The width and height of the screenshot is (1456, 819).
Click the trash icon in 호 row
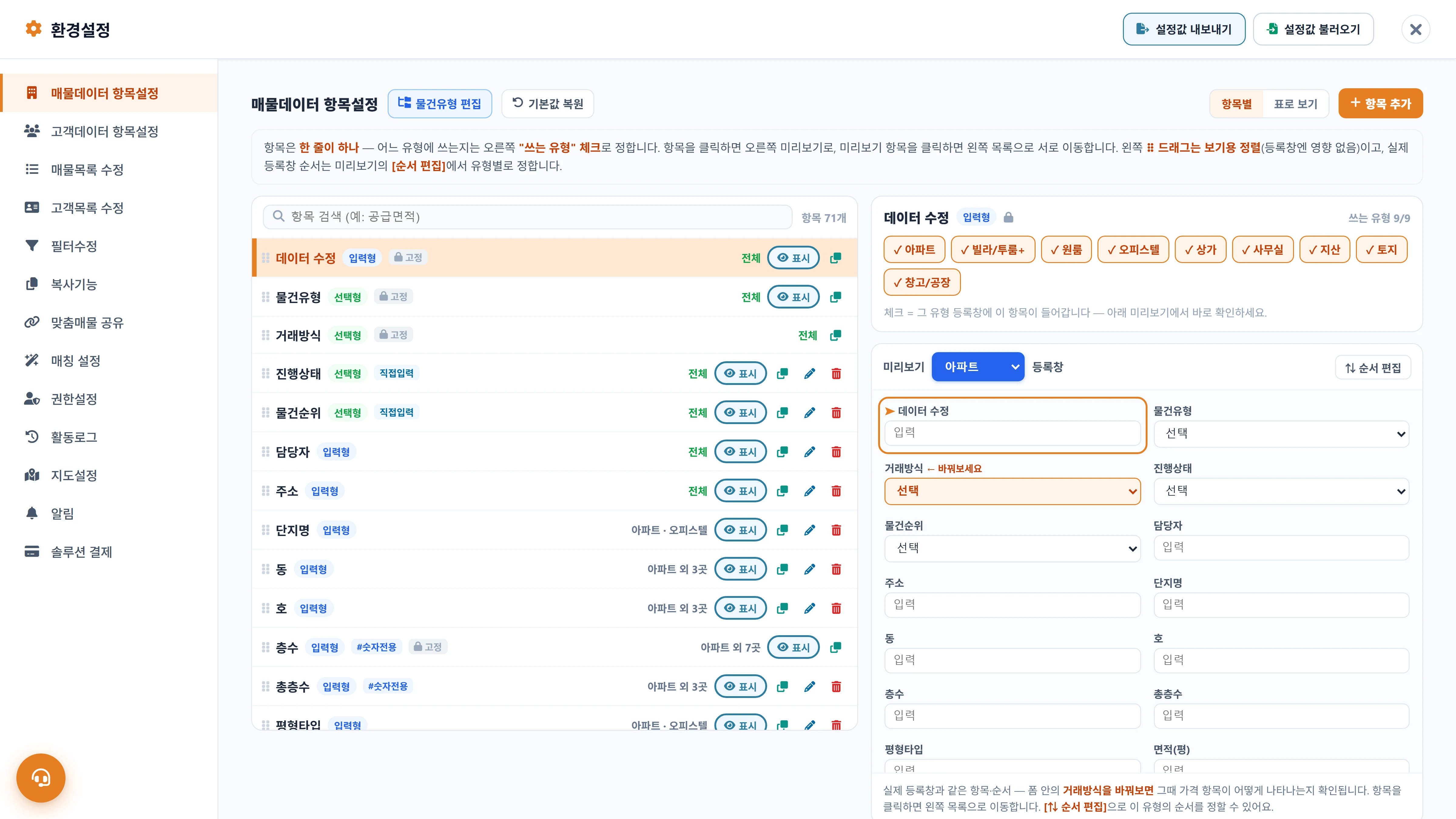837,608
